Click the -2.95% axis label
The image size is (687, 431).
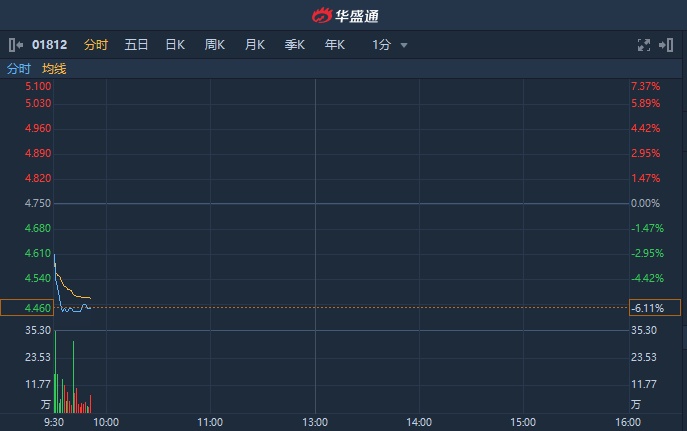tap(648, 253)
